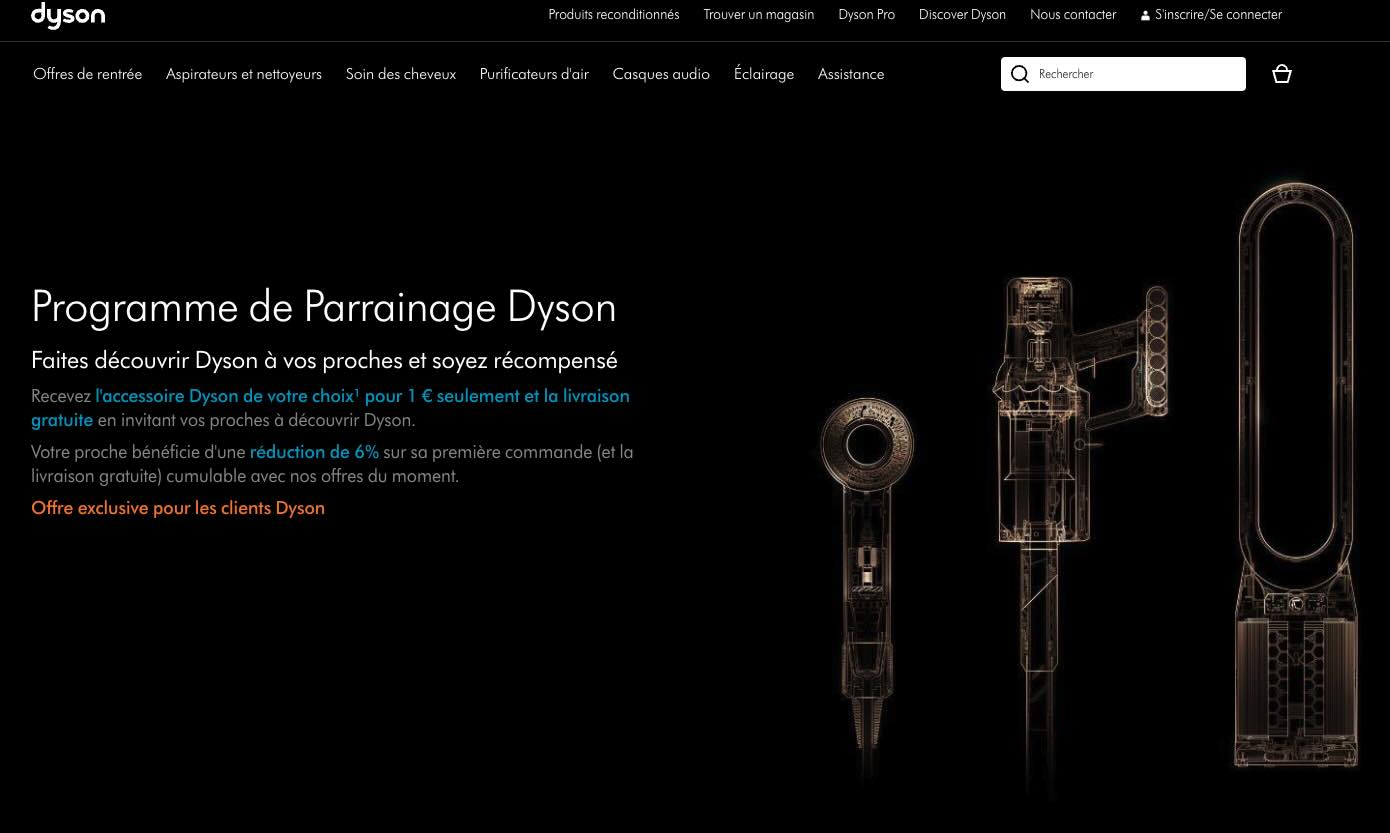The height and width of the screenshot is (833, 1390).
Task: Open Assistance menu
Action: 851,74
